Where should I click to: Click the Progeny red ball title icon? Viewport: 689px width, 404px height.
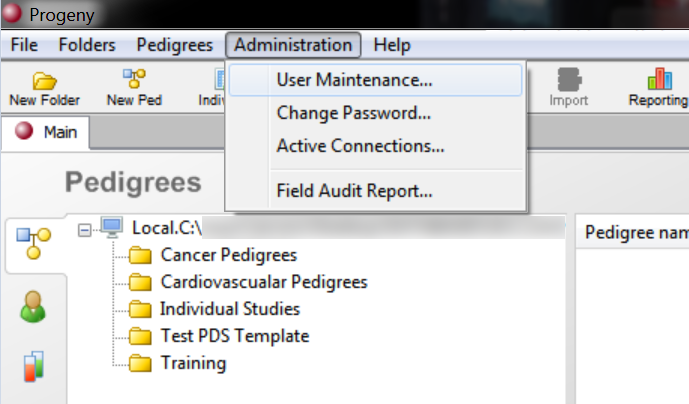[12, 13]
